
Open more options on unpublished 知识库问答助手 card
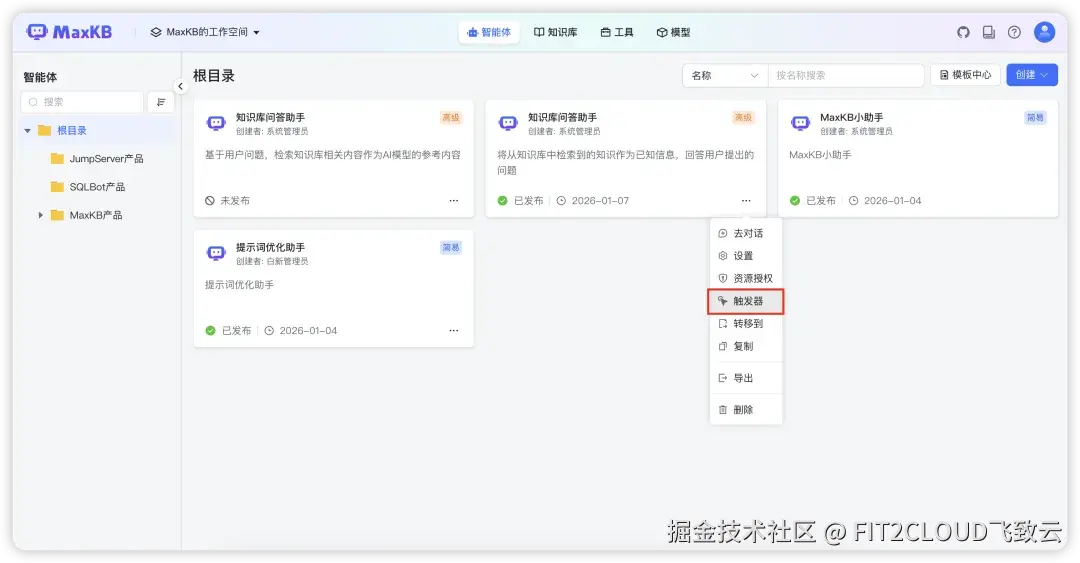pyautogui.click(x=453, y=201)
